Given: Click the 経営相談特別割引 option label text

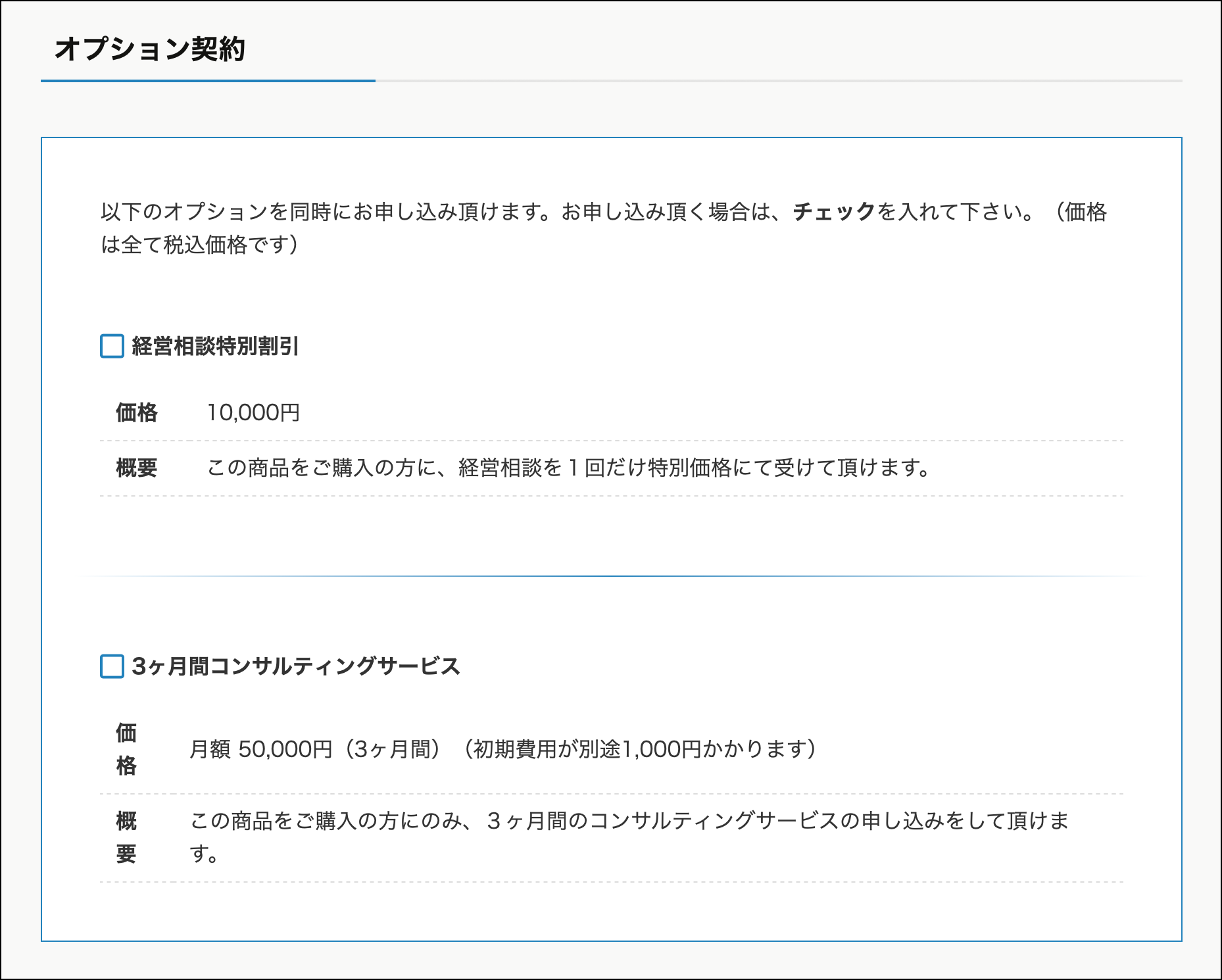Looking at the screenshot, I should pos(215,346).
